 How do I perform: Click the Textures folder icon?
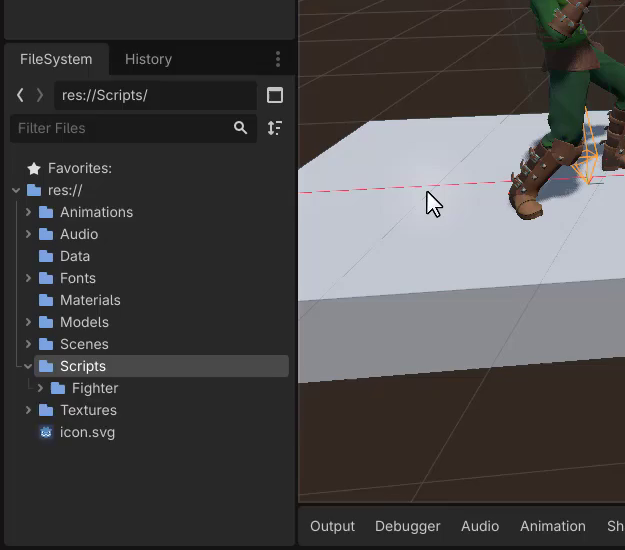tap(46, 410)
